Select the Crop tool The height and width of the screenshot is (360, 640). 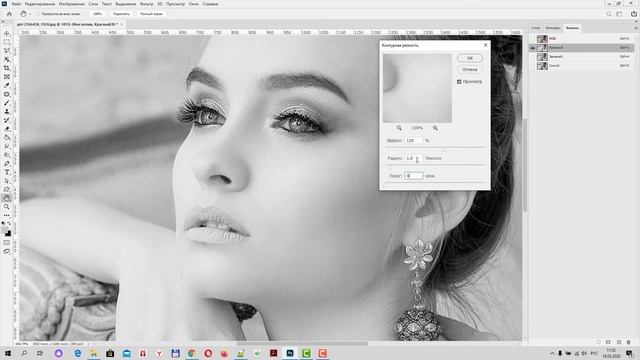pos(7,68)
